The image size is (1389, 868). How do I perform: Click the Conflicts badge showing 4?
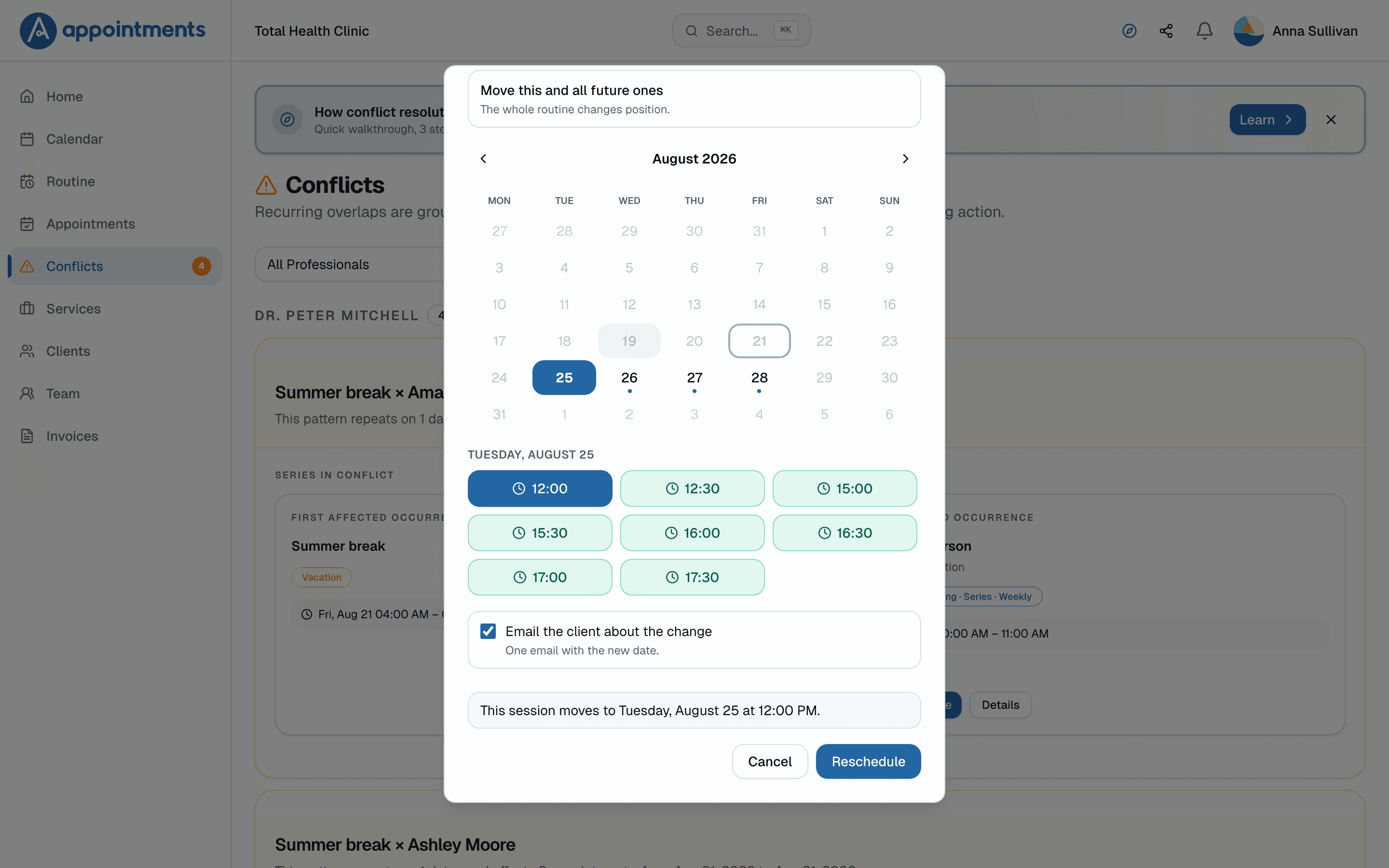pos(201,266)
